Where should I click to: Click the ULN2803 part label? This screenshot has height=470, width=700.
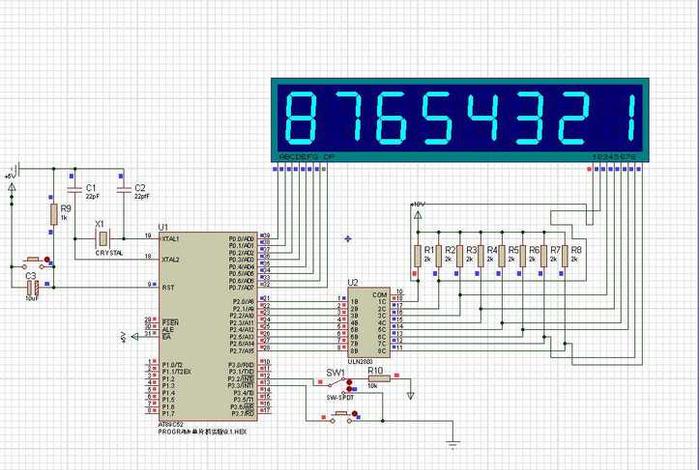[361, 361]
